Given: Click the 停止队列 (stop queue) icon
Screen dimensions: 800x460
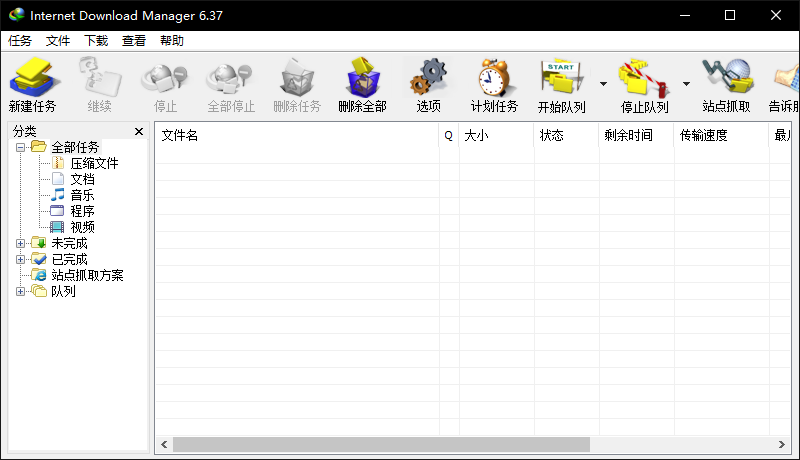Looking at the screenshot, I should click(x=644, y=79).
